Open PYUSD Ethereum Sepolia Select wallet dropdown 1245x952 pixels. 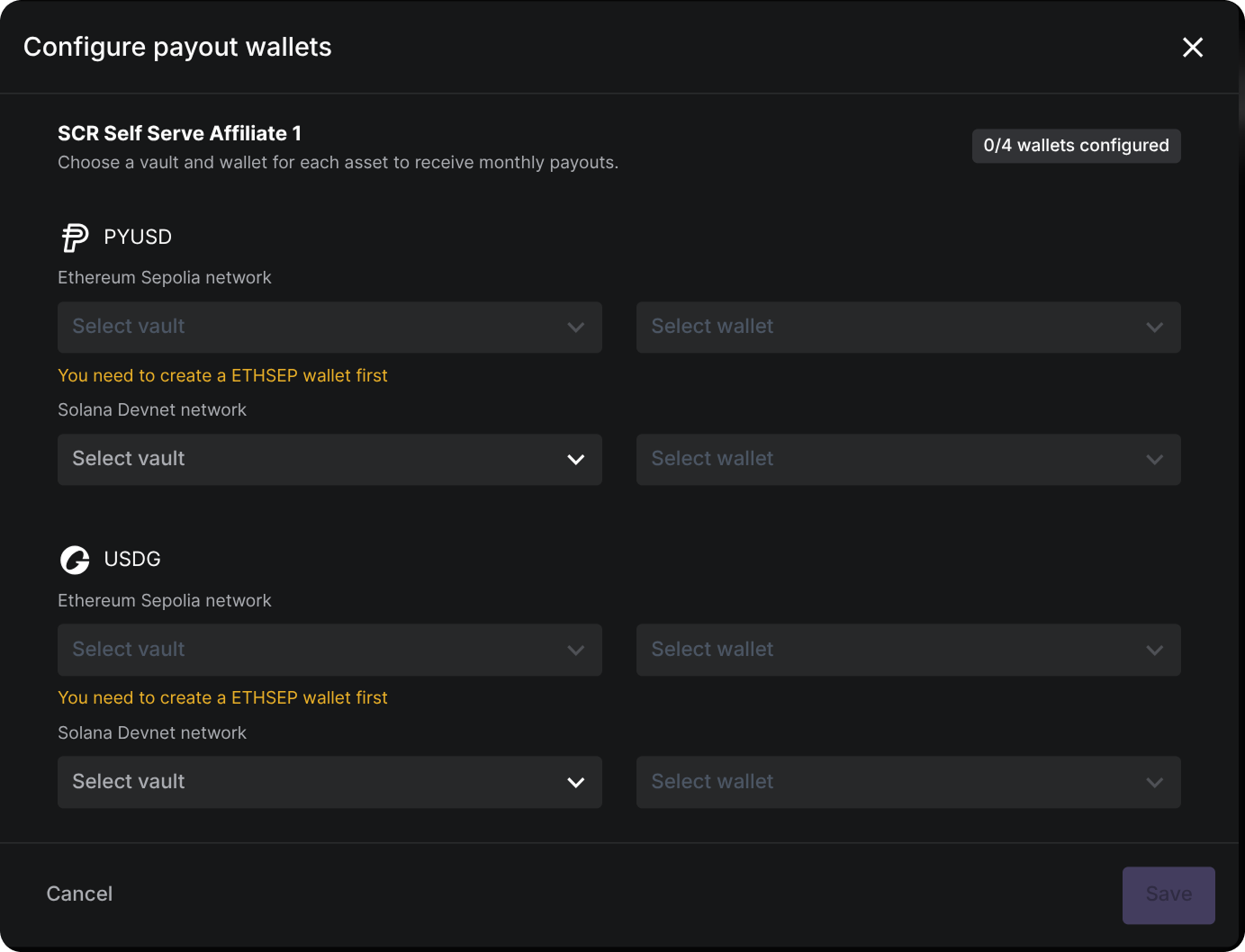pos(908,328)
